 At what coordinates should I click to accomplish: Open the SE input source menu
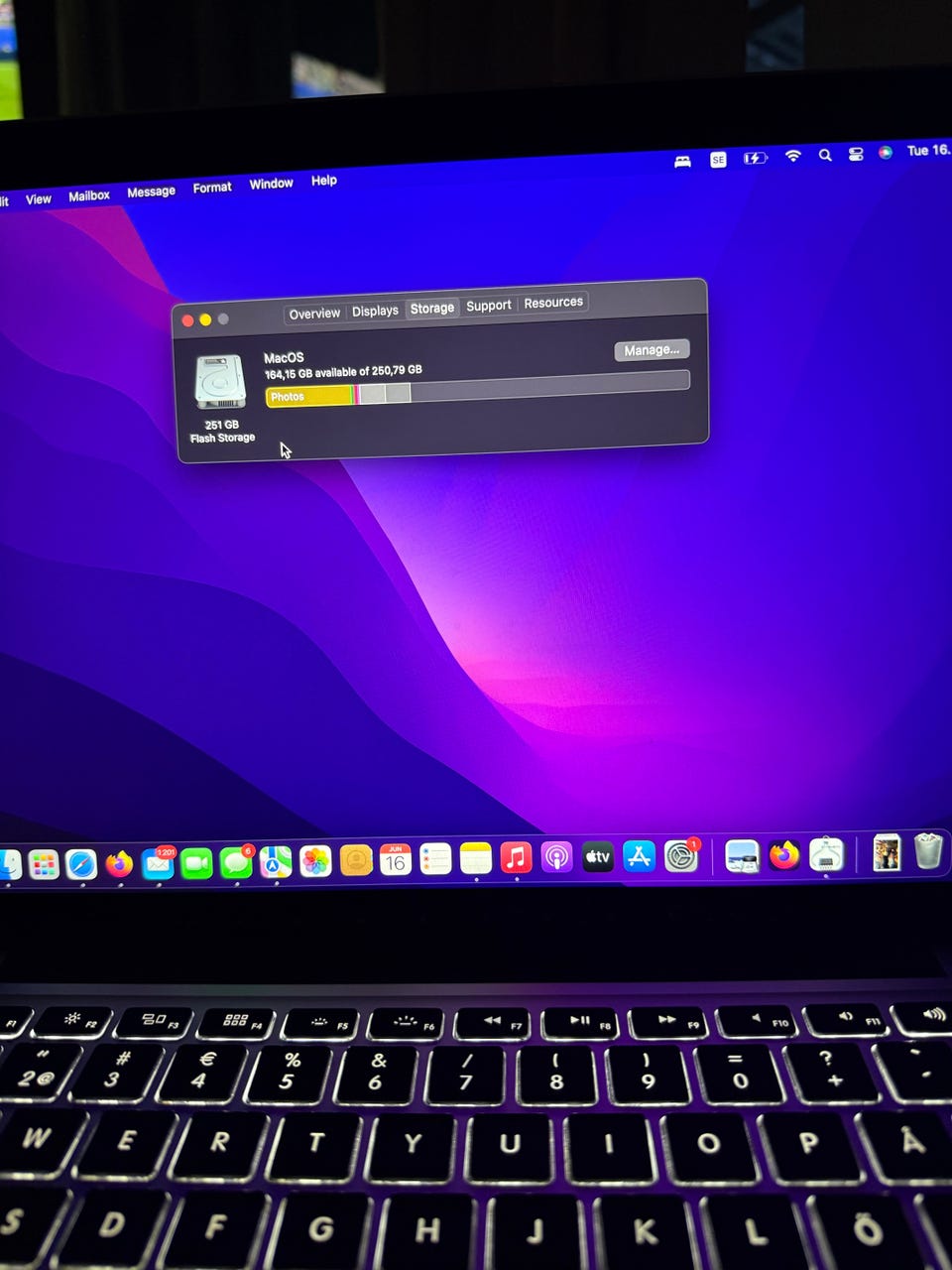(718, 159)
